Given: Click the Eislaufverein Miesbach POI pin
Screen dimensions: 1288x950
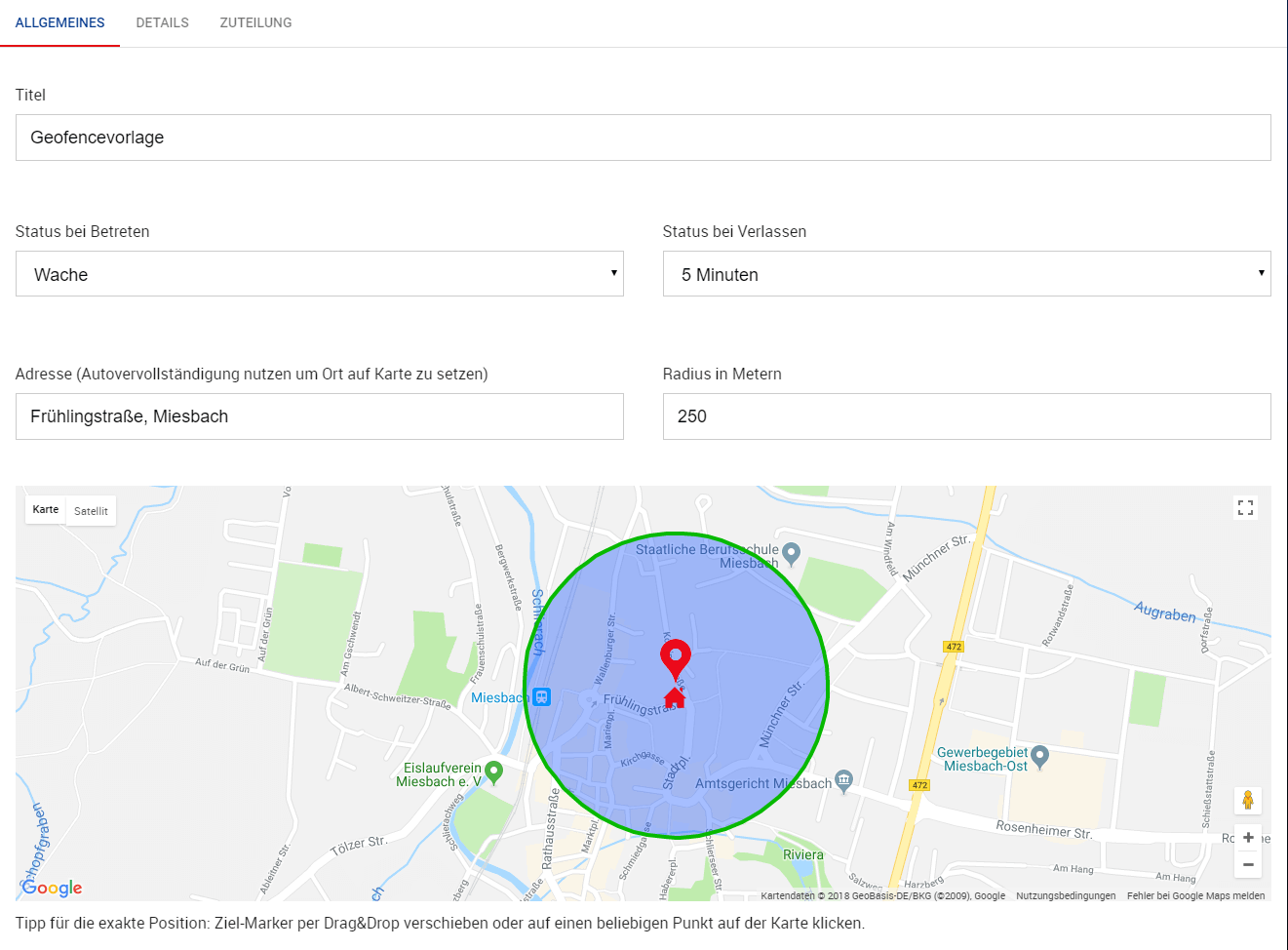Looking at the screenshot, I should click(x=492, y=769).
